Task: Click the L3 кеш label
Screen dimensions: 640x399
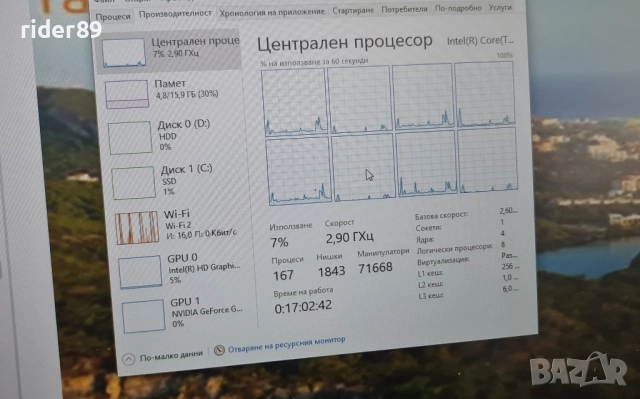Action: (x=431, y=295)
